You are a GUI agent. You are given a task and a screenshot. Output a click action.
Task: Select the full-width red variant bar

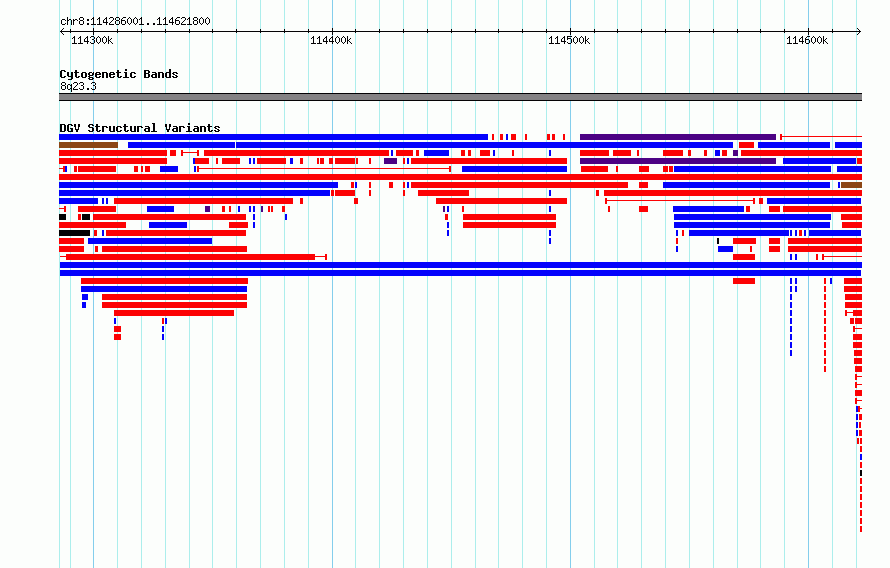tap(460, 177)
